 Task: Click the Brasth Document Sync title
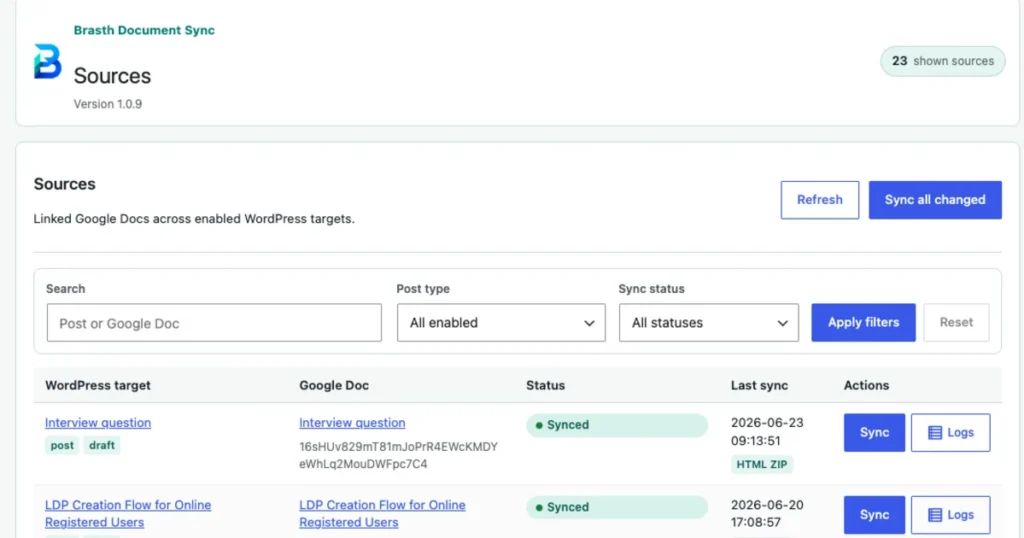(x=144, y=30)
